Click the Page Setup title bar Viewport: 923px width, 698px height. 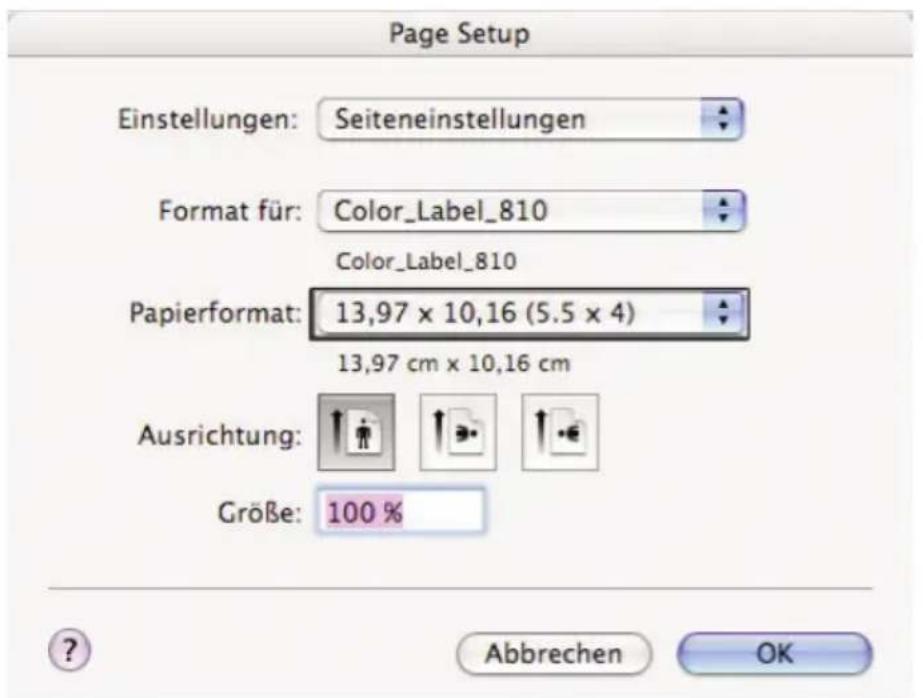click(x=460, y=34)
